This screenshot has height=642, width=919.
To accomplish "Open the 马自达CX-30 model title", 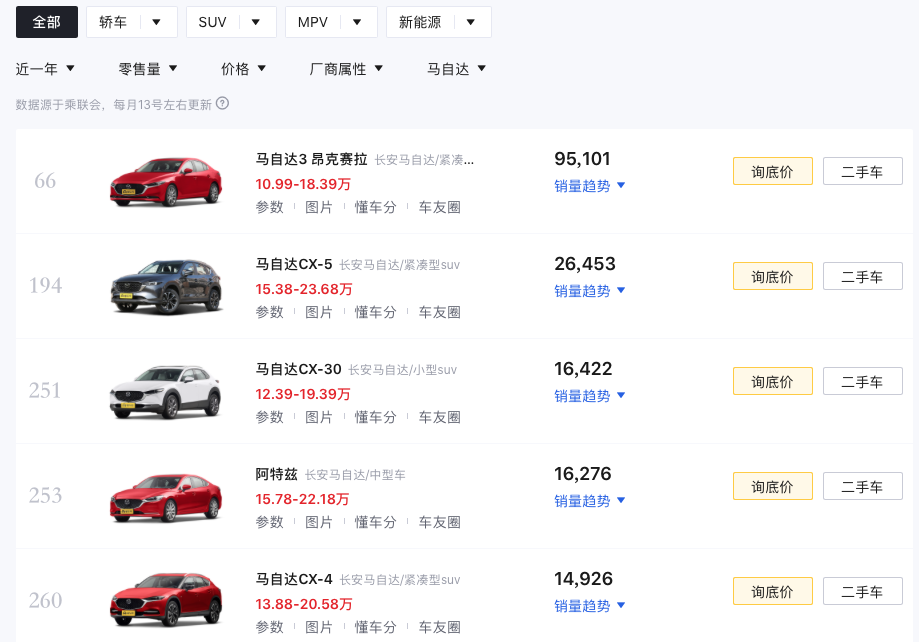I will [x=298, y=369].
